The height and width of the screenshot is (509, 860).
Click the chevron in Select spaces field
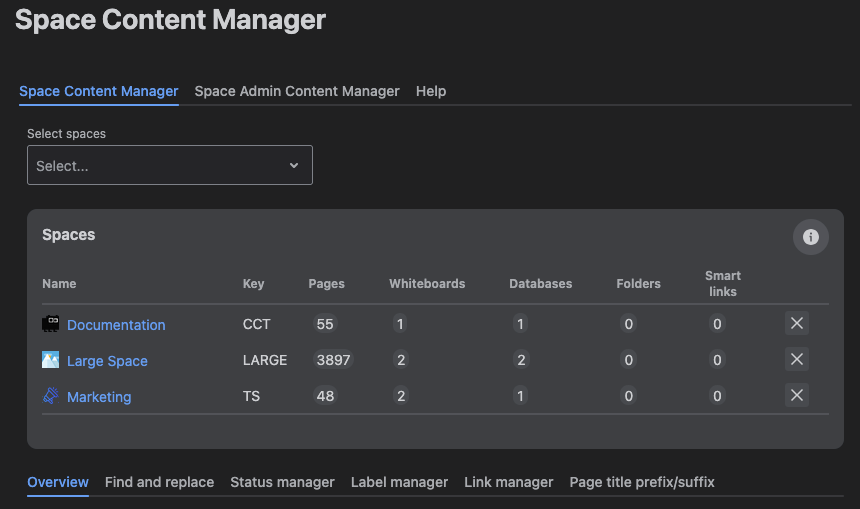[x=294, y=165]
